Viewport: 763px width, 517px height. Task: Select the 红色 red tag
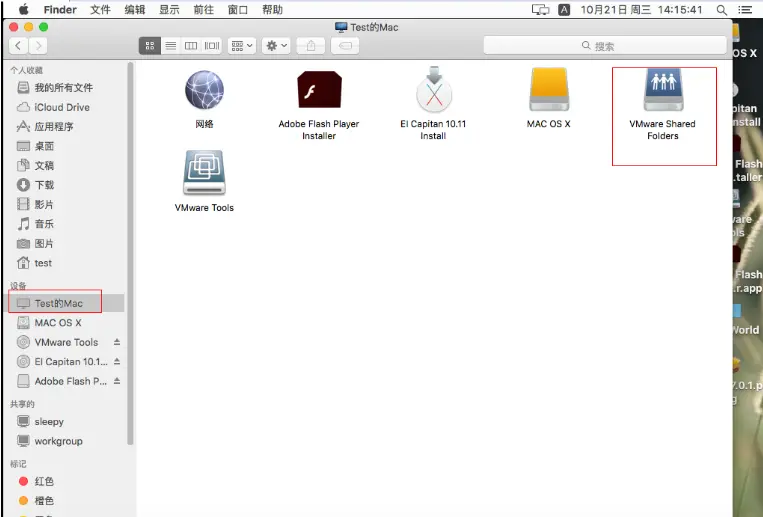click(x=66, y=481)
